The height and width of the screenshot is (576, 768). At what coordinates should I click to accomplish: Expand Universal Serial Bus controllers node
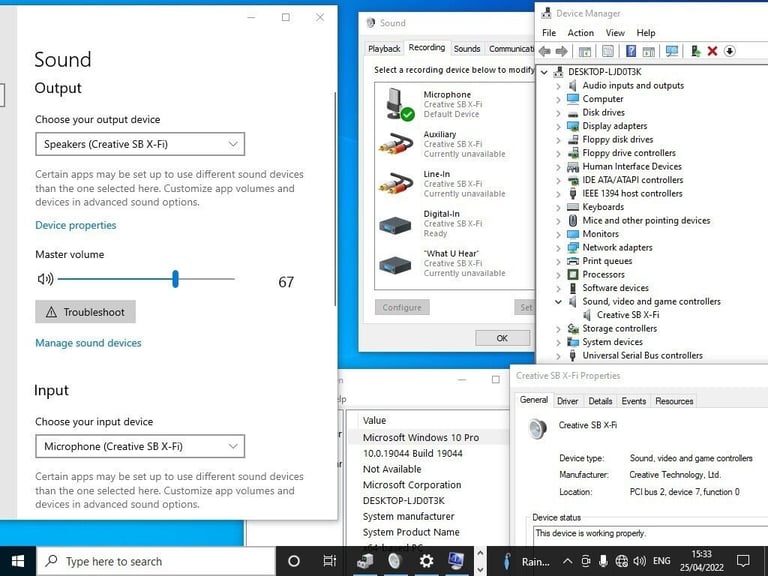(x=558, y=356)
